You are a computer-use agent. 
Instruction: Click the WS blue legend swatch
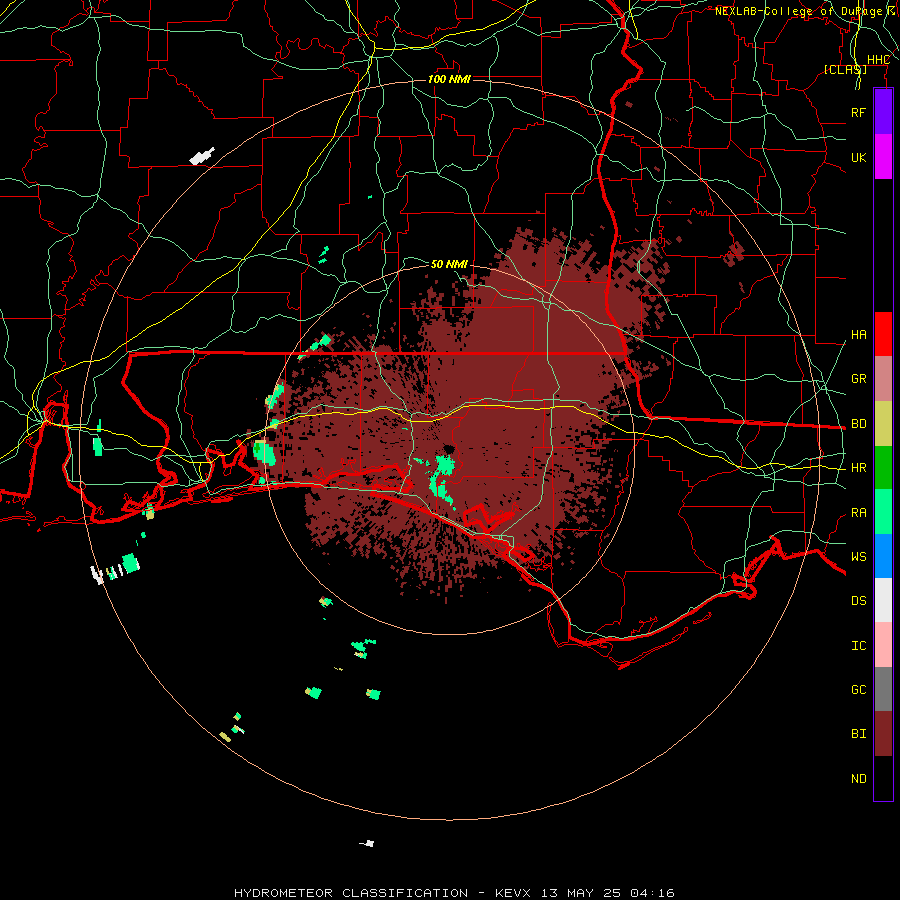click(883, 556)
